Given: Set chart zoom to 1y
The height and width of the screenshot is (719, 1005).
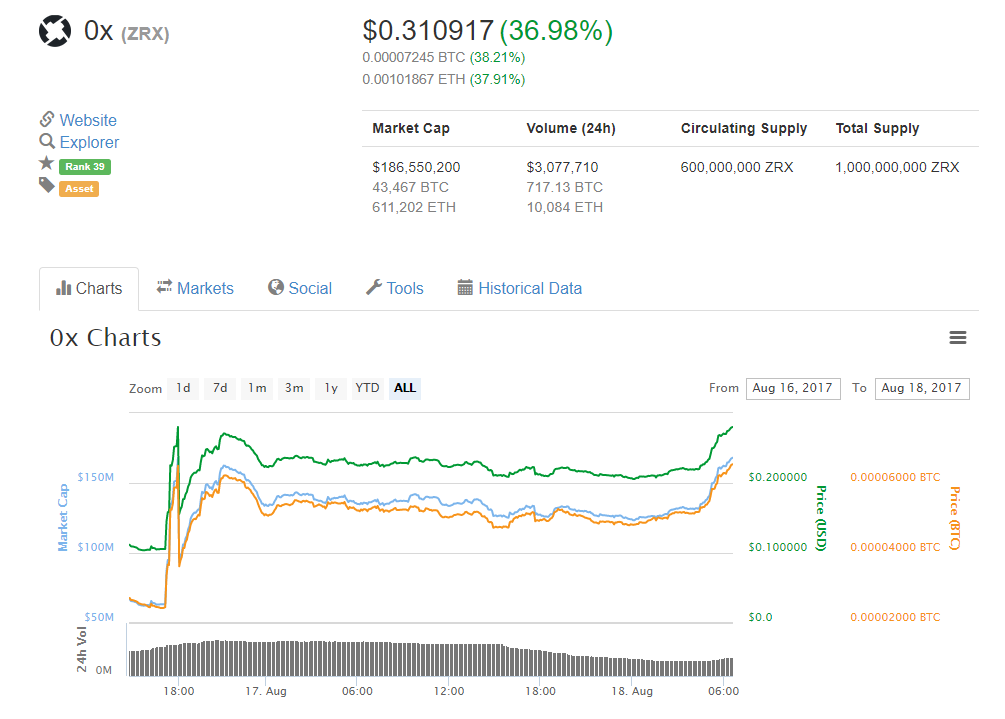Looking at the screenshot, I should pyautogui.click(x=331, y=388).
